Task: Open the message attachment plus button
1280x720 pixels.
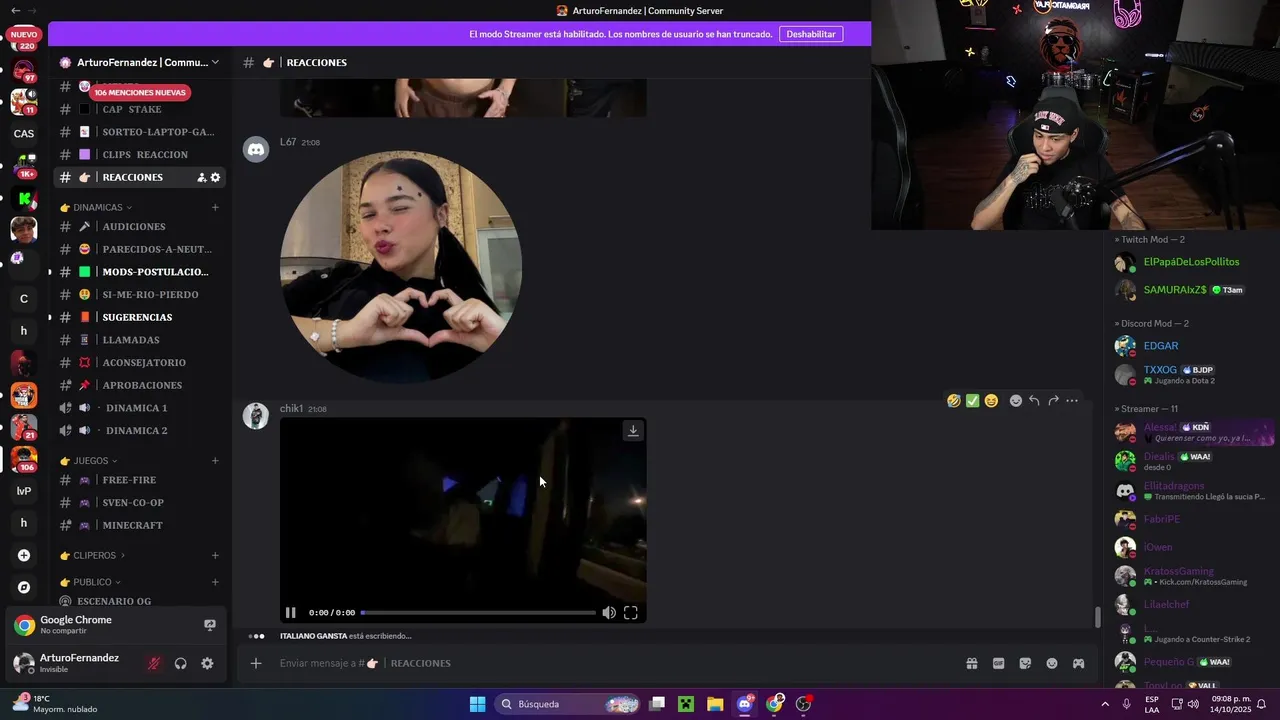Action: click(x=256, y=663)
